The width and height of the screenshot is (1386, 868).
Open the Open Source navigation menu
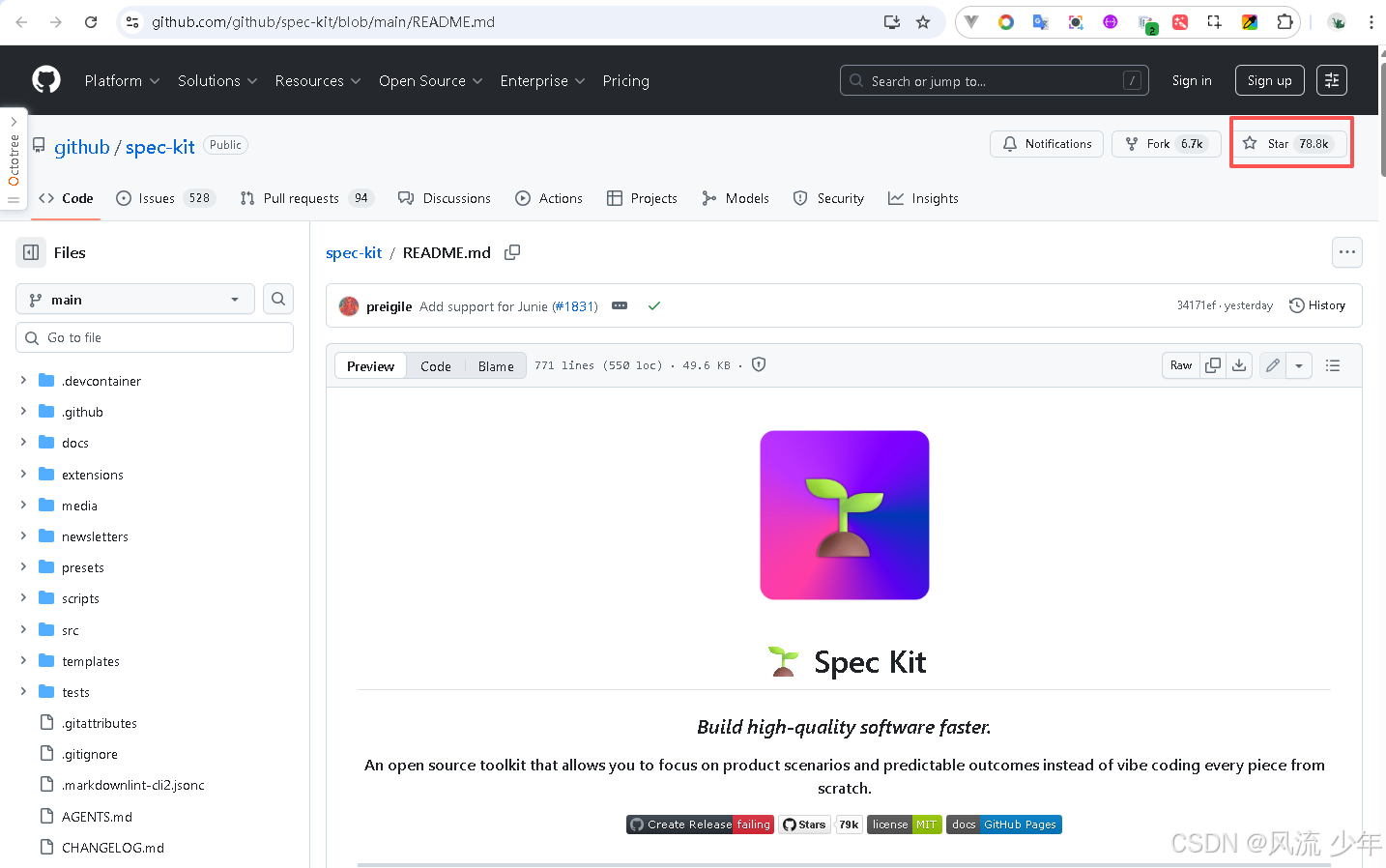pyautogui.click(x=430, y=81)
